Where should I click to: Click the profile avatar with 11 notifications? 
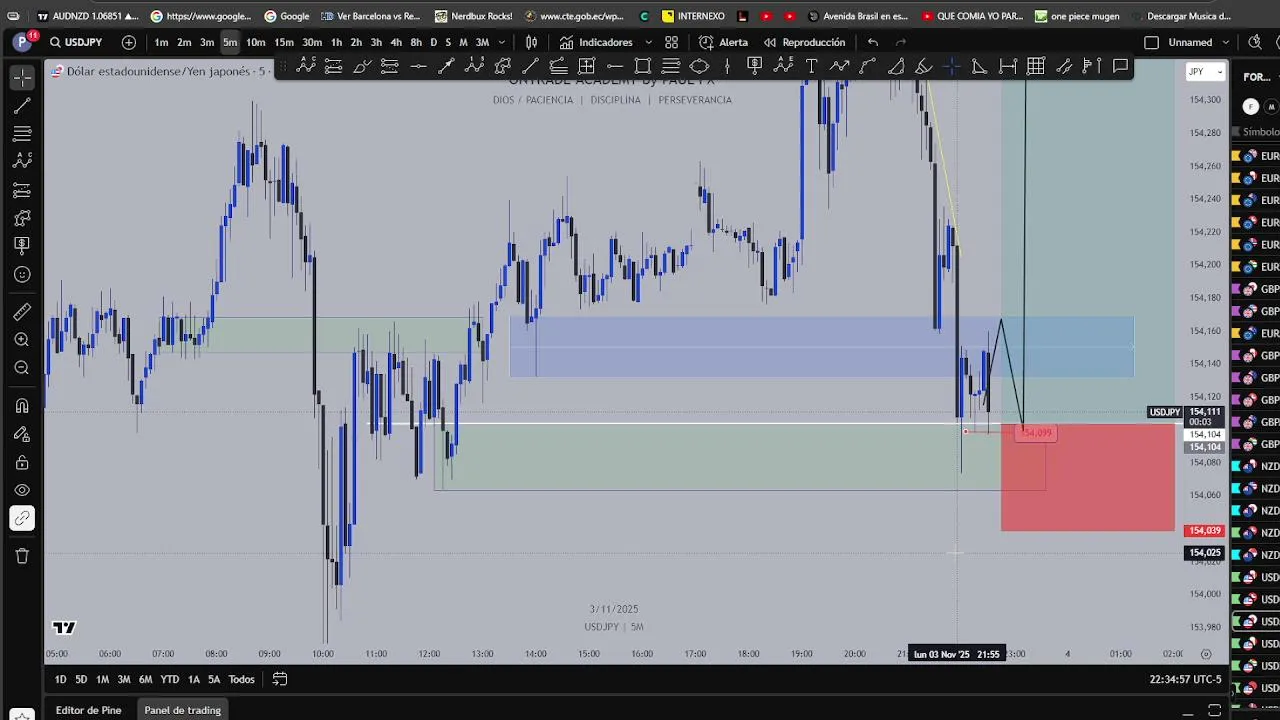[22, 42]
